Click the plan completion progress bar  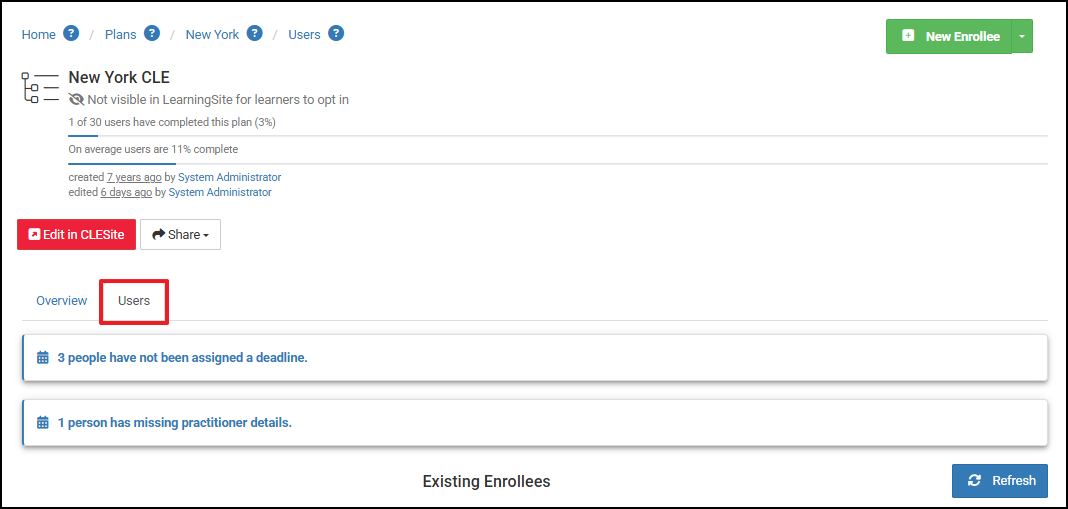click(x=558, y=136)
